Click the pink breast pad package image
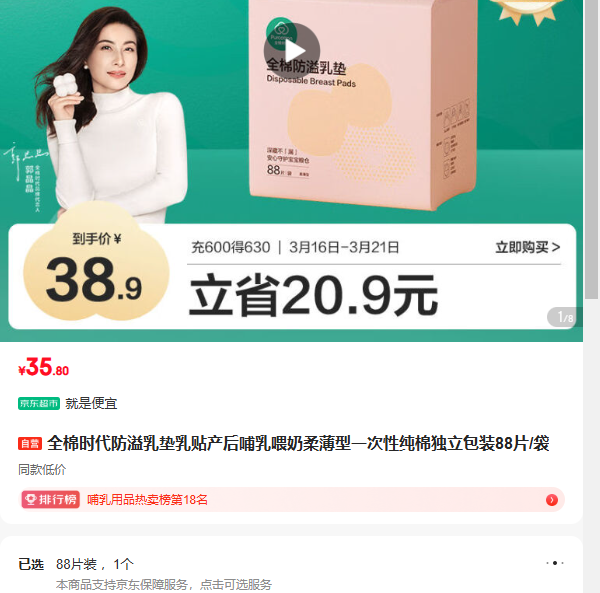 (364, 103)
